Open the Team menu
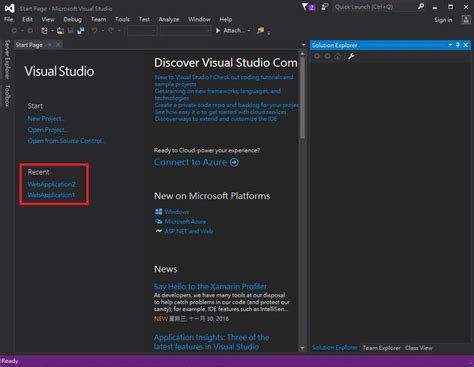 (98, 19)
